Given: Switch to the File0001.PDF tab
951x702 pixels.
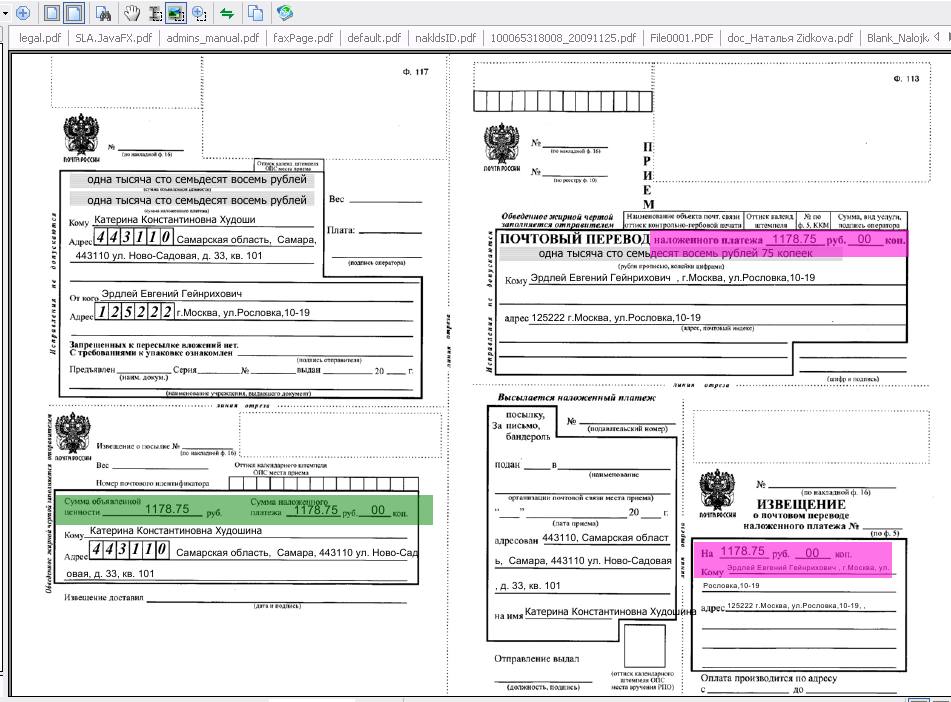Looking at the screenshot, I should click(681, 38).
